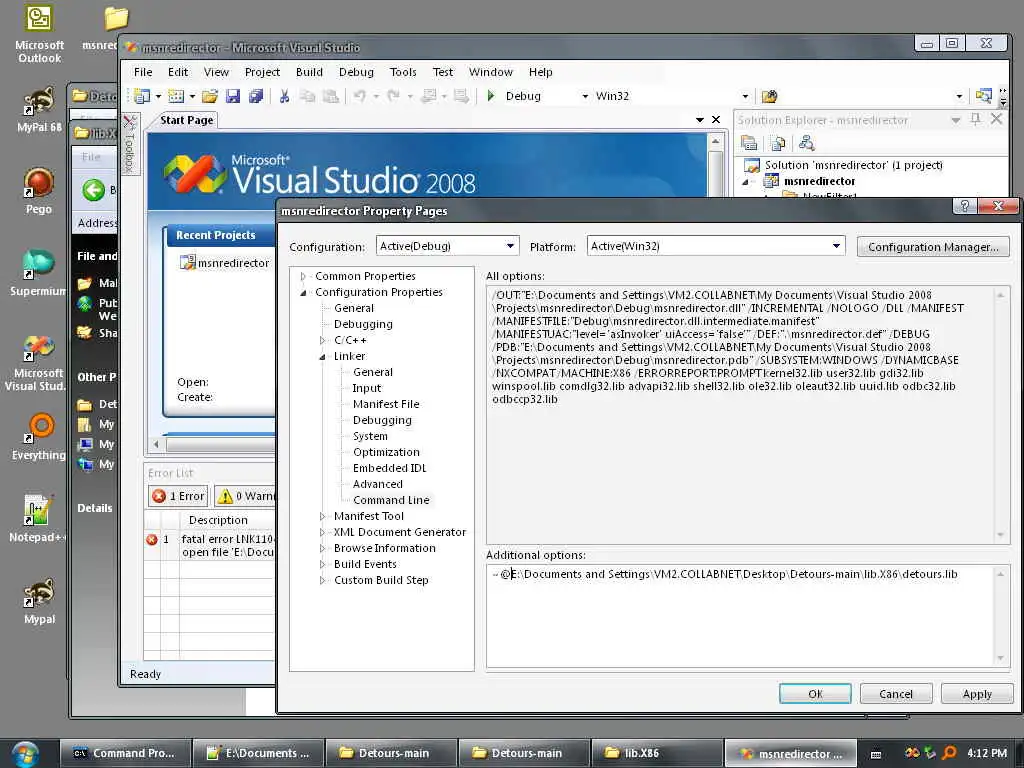Click View Class Diagram icon in Solution Explorer
This screenshot has height=768, width=1024.
click(x=807, y=142)
